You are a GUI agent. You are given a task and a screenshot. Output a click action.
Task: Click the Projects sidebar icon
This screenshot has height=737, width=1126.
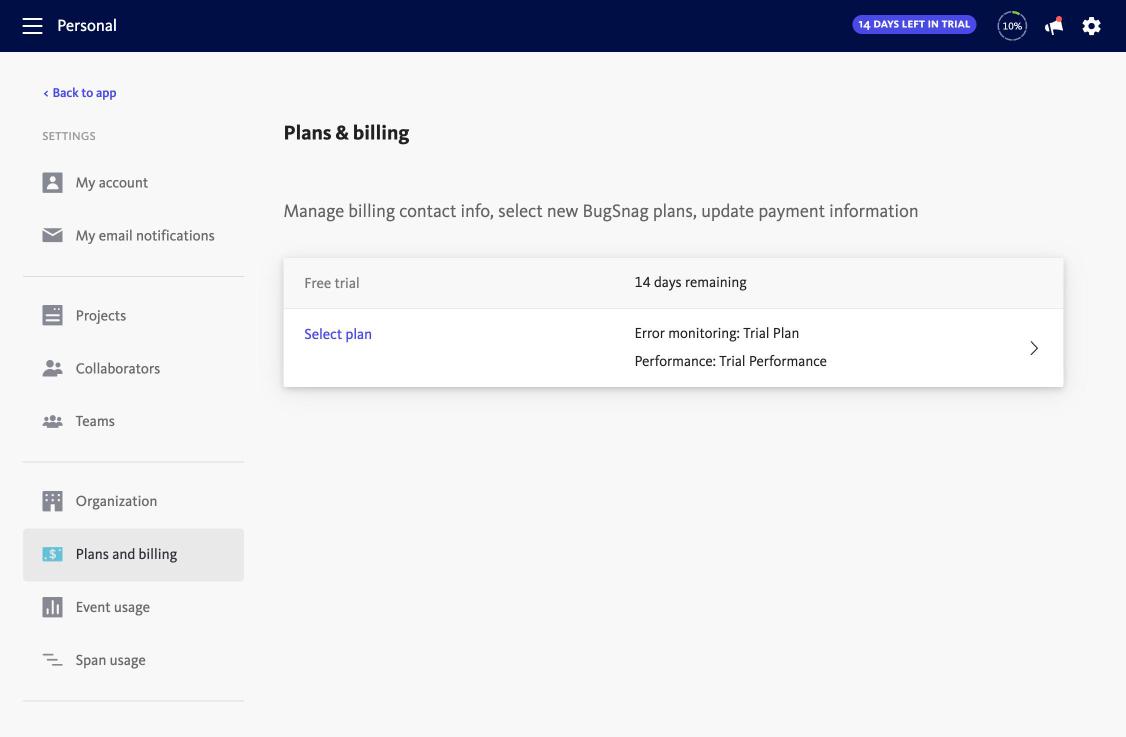pyautogui.click(x=52, y=315)
